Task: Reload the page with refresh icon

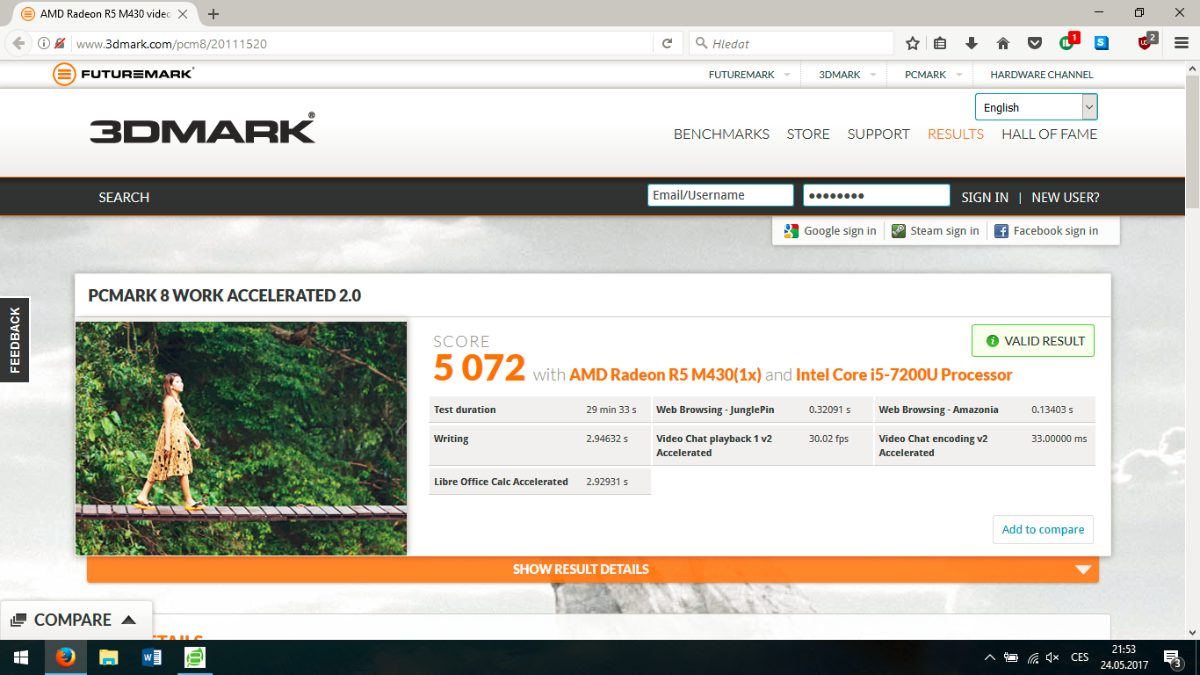Action: [x=667, y=43]
